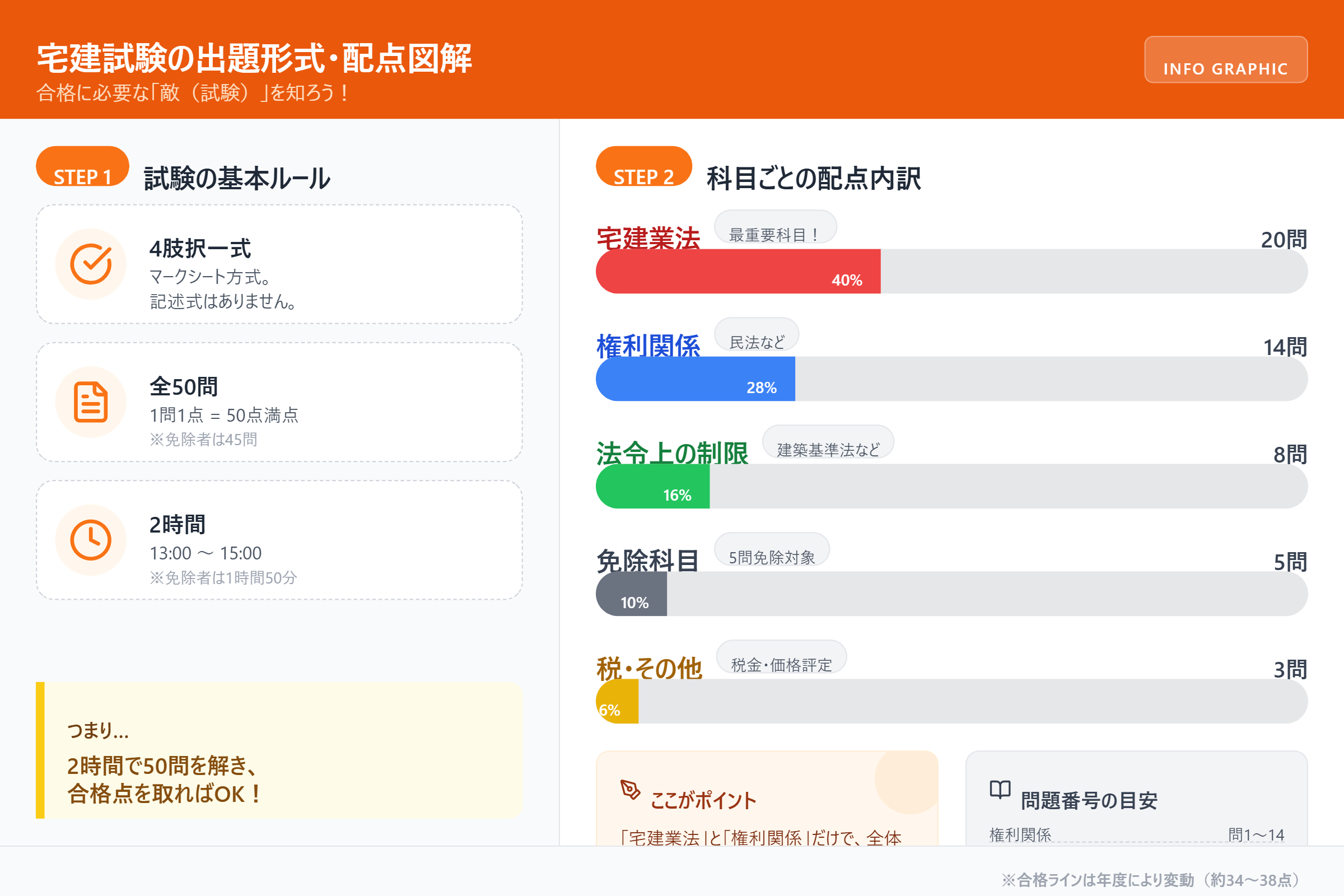This screenshot has width=1344, height=896.
Task: Click the 権利関係 問1〜14 row
Action: click(x=1136, y=835)
